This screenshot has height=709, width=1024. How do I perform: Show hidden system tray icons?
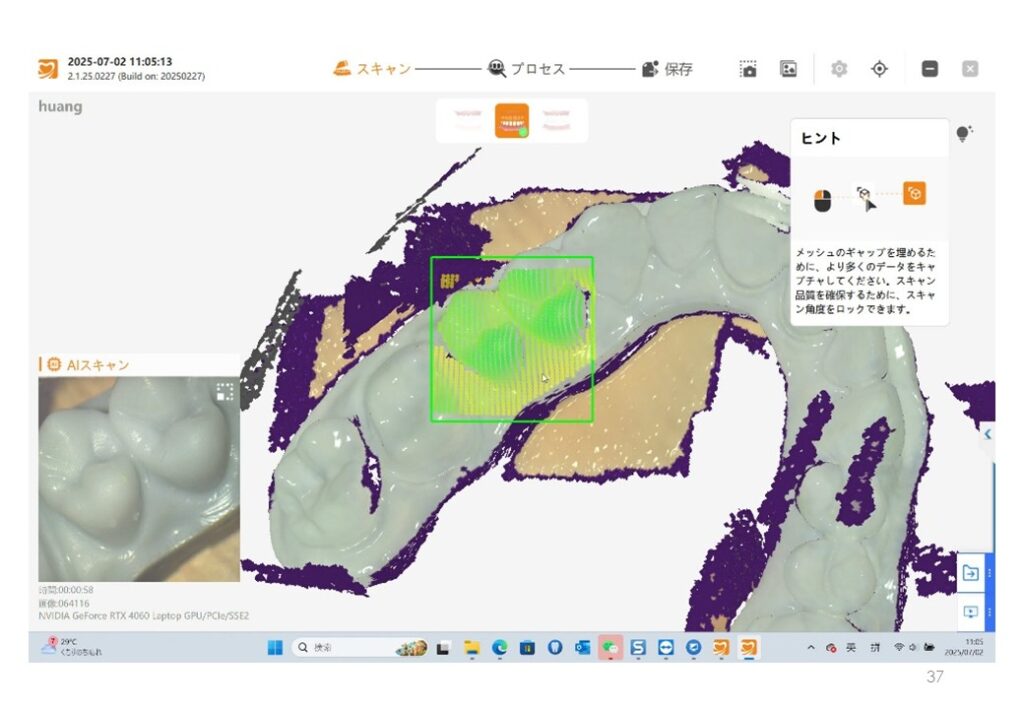coord(810,648)
